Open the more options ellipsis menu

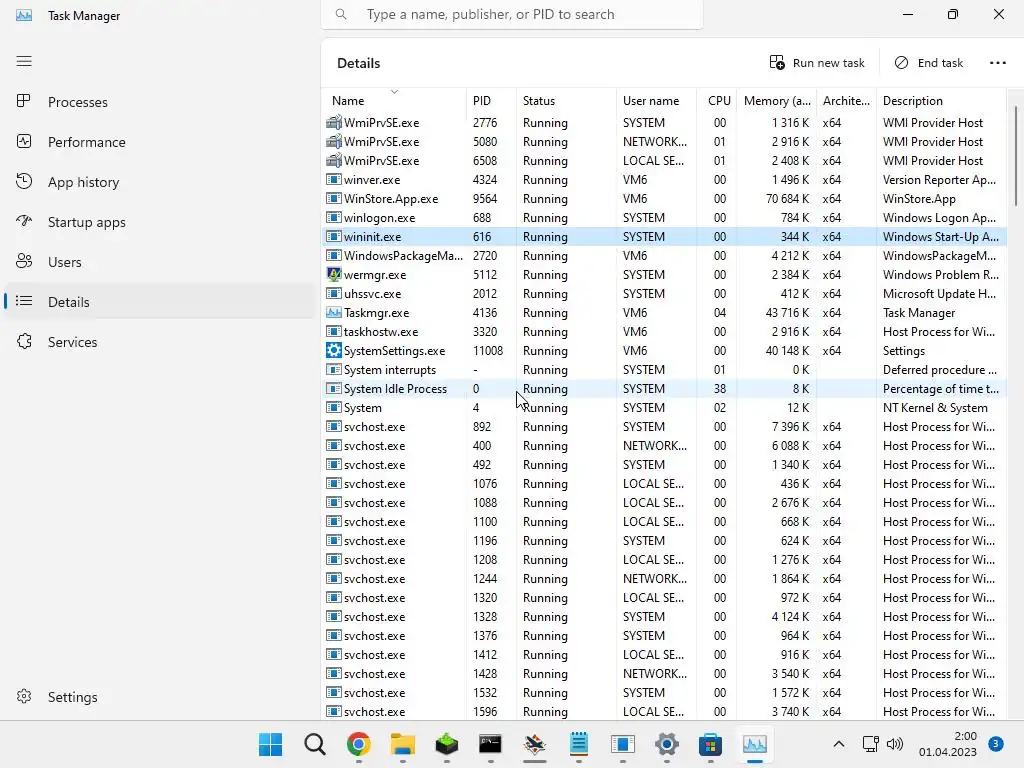997,63
